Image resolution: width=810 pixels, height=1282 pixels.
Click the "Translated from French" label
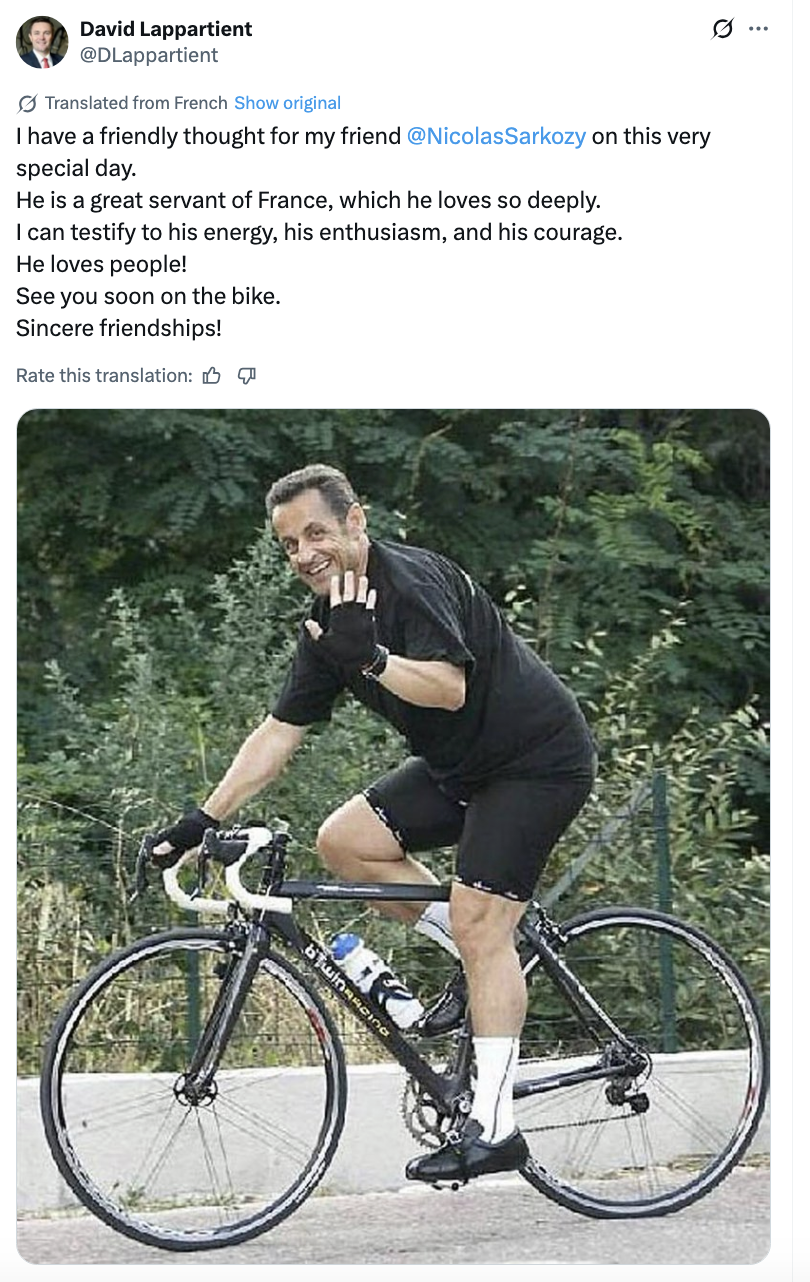[x=136, y=103]
